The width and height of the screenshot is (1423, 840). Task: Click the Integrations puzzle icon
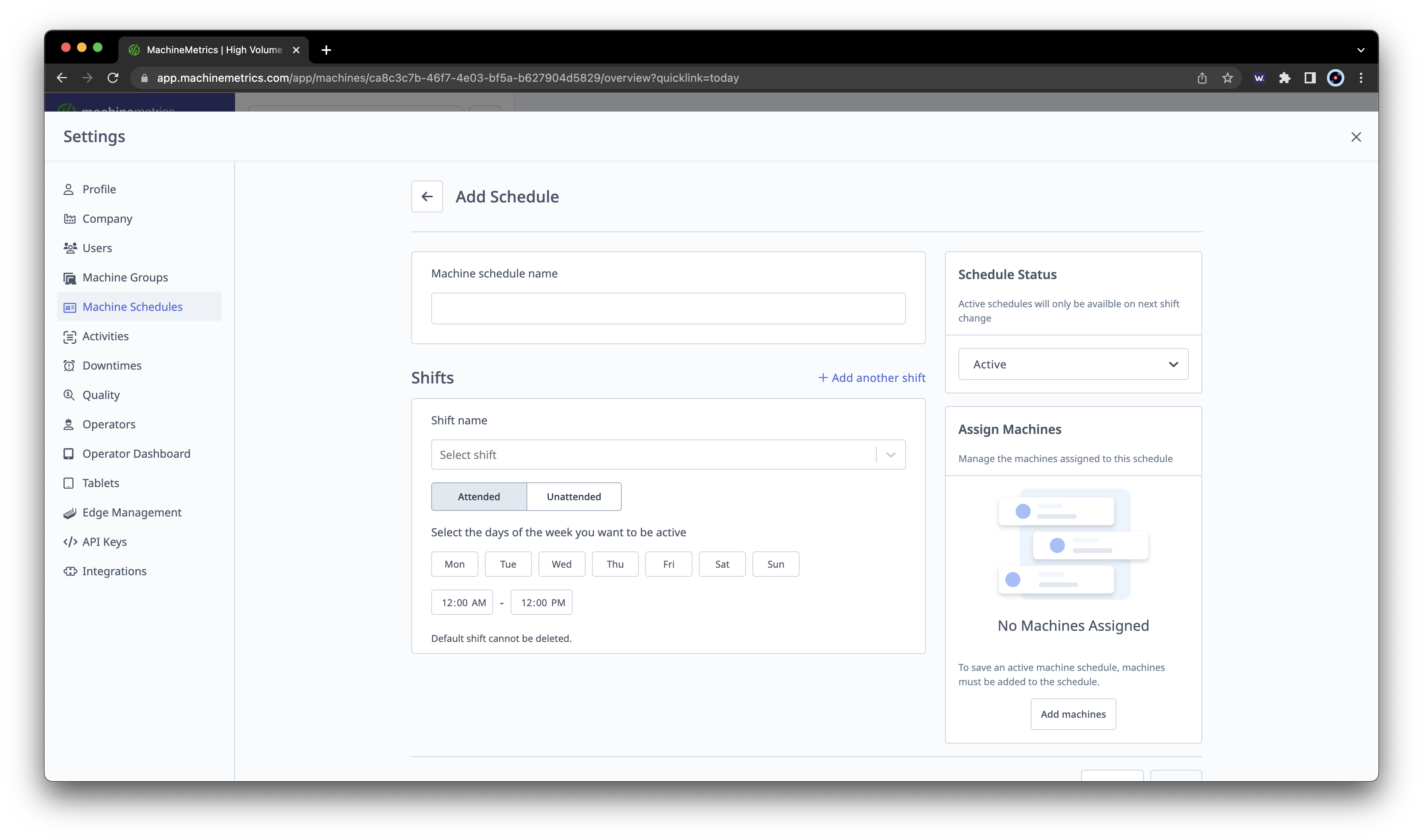[x=69, y=571]
